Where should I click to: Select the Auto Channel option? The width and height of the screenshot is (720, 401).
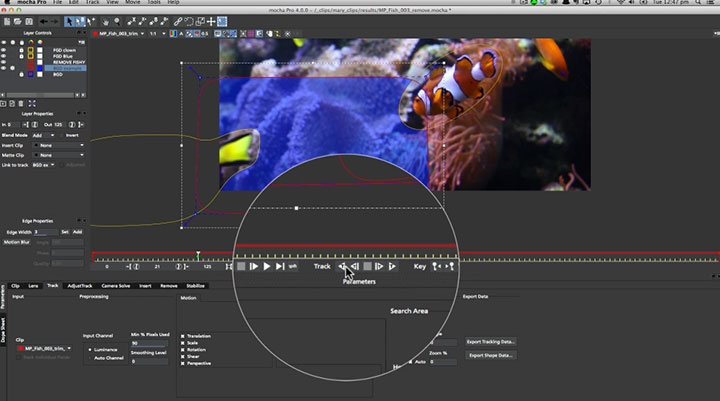(90, 358)
